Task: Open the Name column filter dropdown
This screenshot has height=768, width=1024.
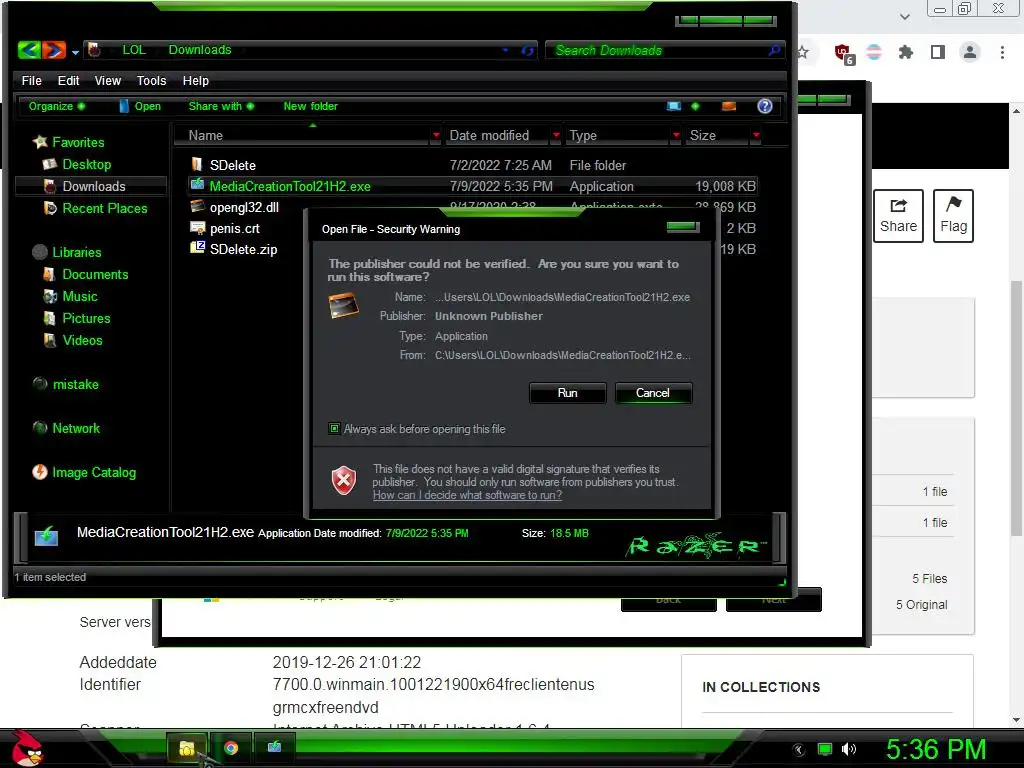Action: click(436, 135)
